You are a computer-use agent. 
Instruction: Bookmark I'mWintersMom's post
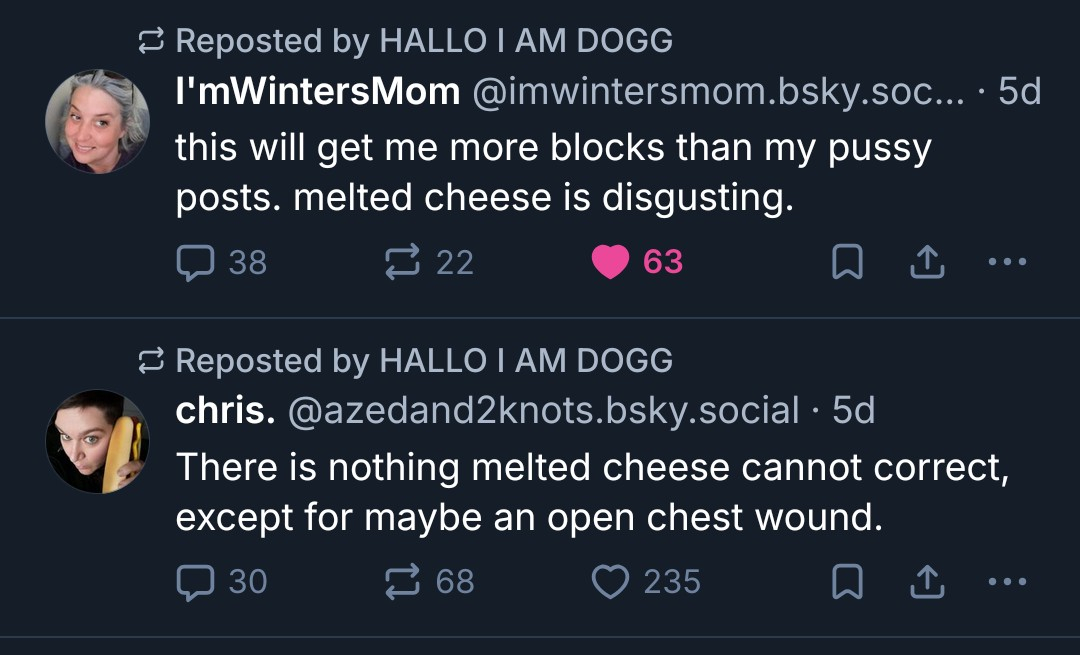(x=848, y=262)
